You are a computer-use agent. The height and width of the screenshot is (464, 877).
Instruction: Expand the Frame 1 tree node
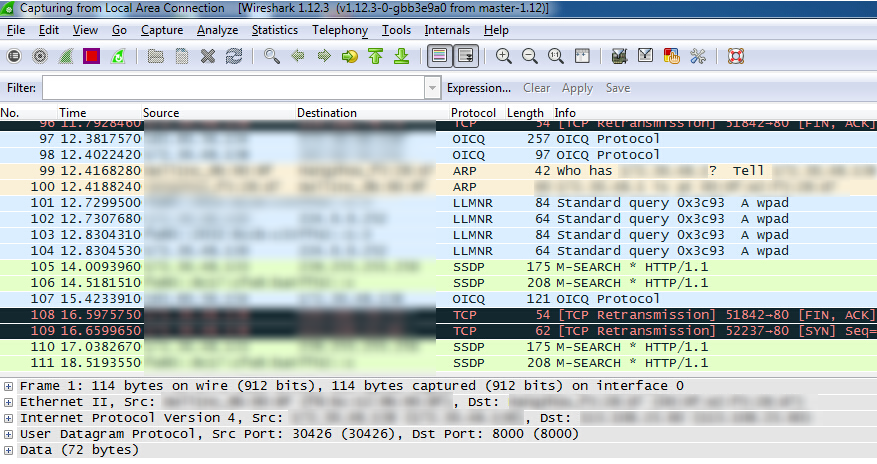(8, 386)
